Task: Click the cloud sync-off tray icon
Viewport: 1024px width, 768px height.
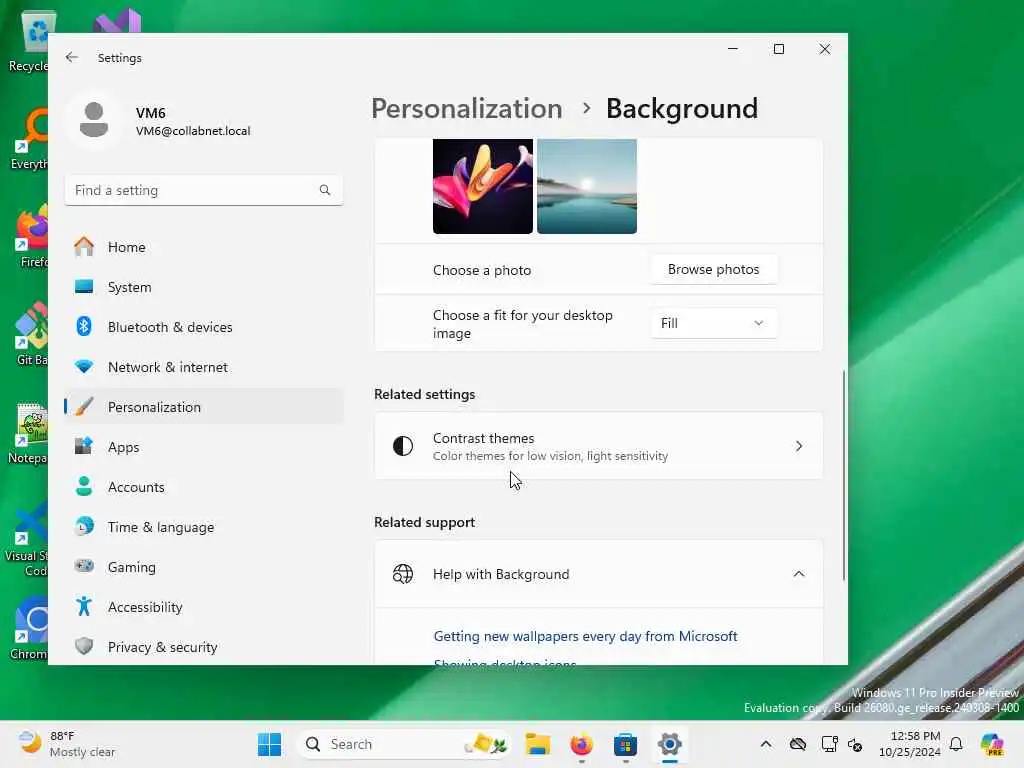Action: (797, 744)
